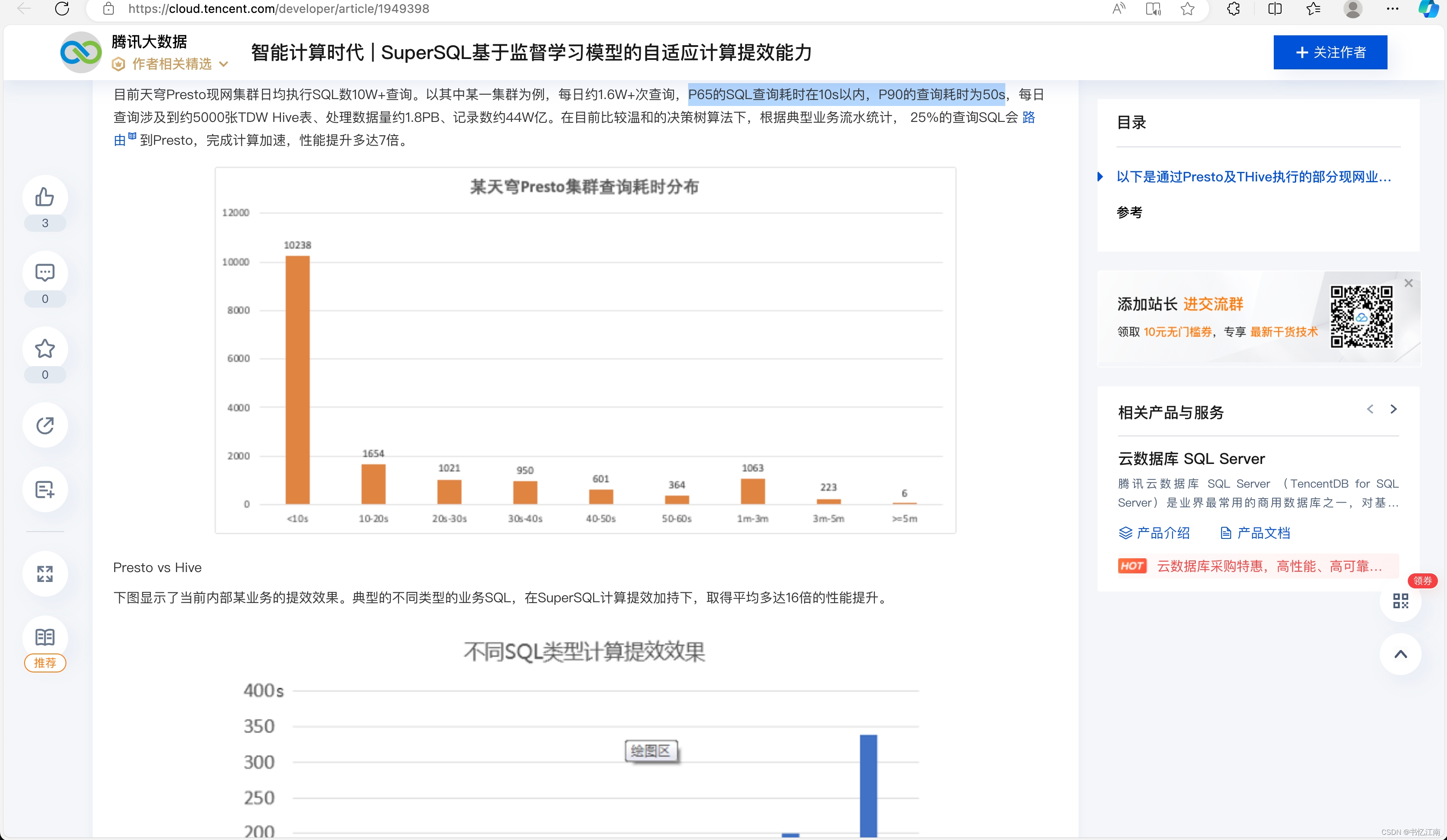
Task: Toggle fullscreen reading mode icon
Action: click(45, 573)
